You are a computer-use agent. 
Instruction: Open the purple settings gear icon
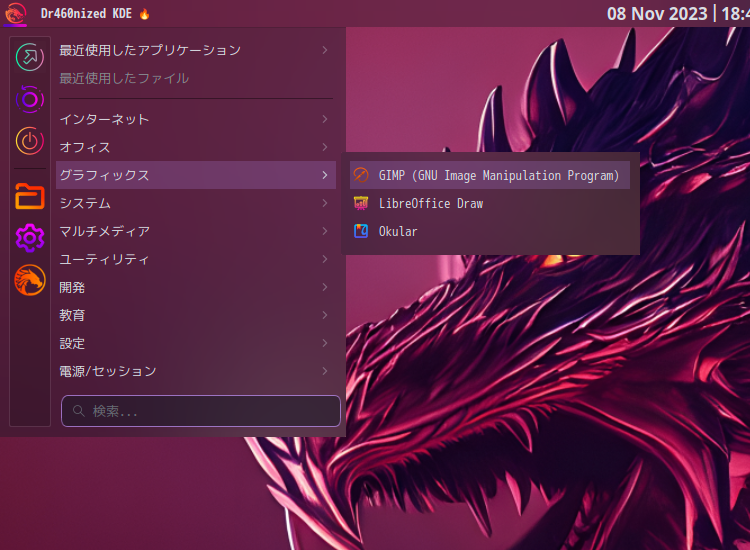[30, 238]
